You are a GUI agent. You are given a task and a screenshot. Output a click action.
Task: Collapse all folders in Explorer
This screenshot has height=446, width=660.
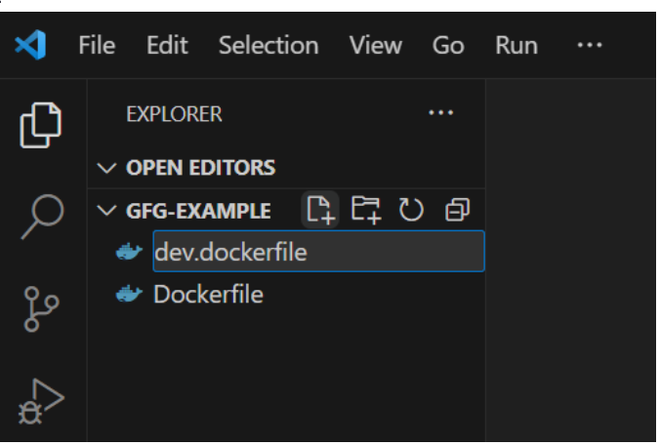(x=457, y=210)
